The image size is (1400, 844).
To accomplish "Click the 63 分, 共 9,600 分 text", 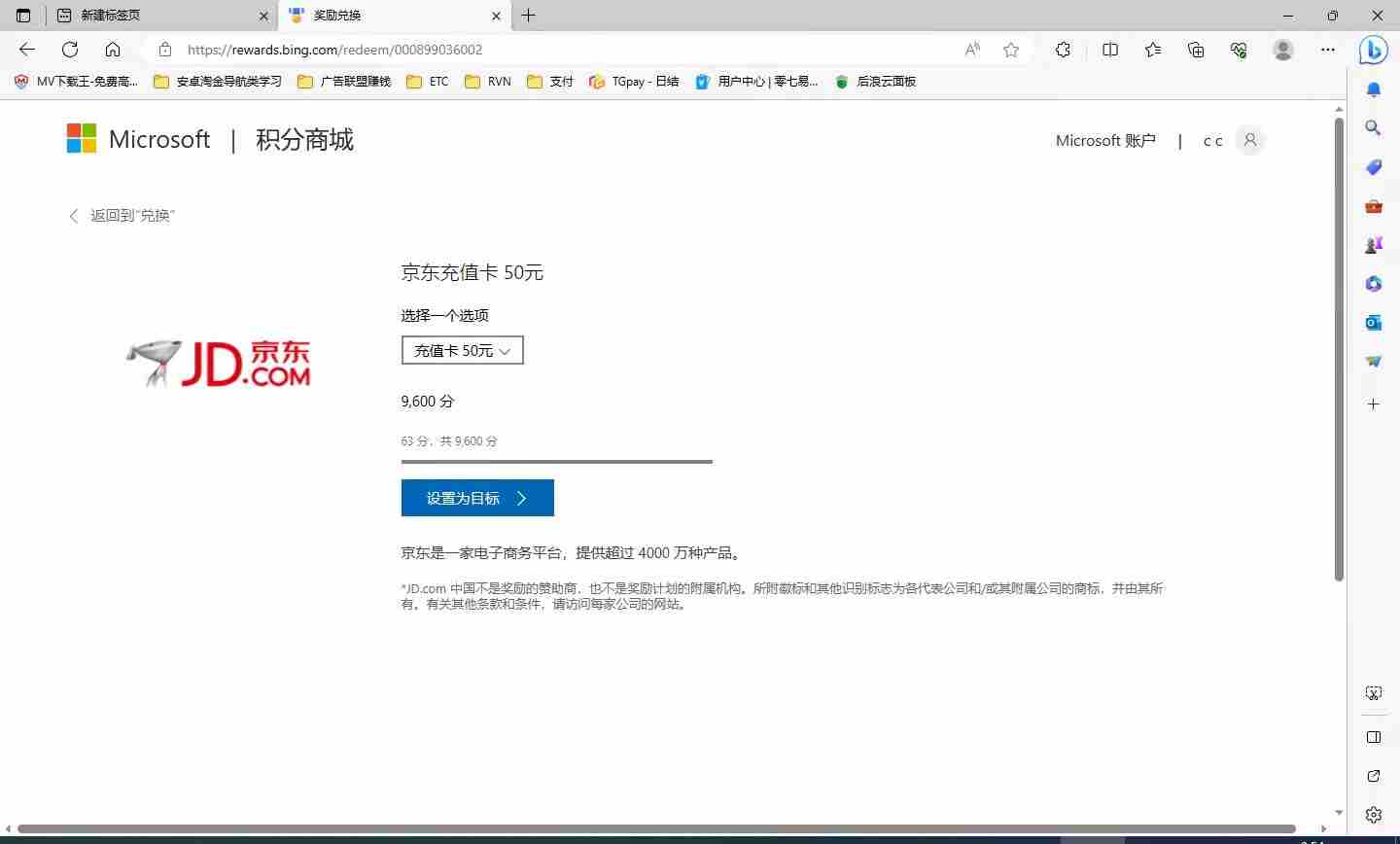I will [x=449, y=441].
